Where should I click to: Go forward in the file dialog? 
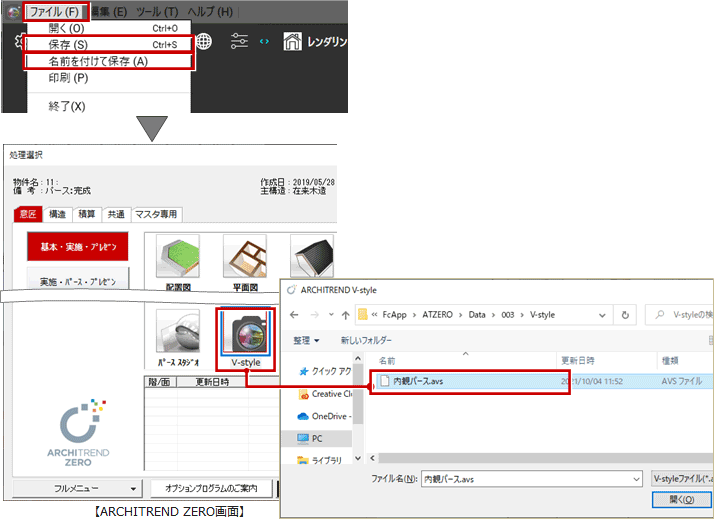pyautogui.click(x=314, y=315)
